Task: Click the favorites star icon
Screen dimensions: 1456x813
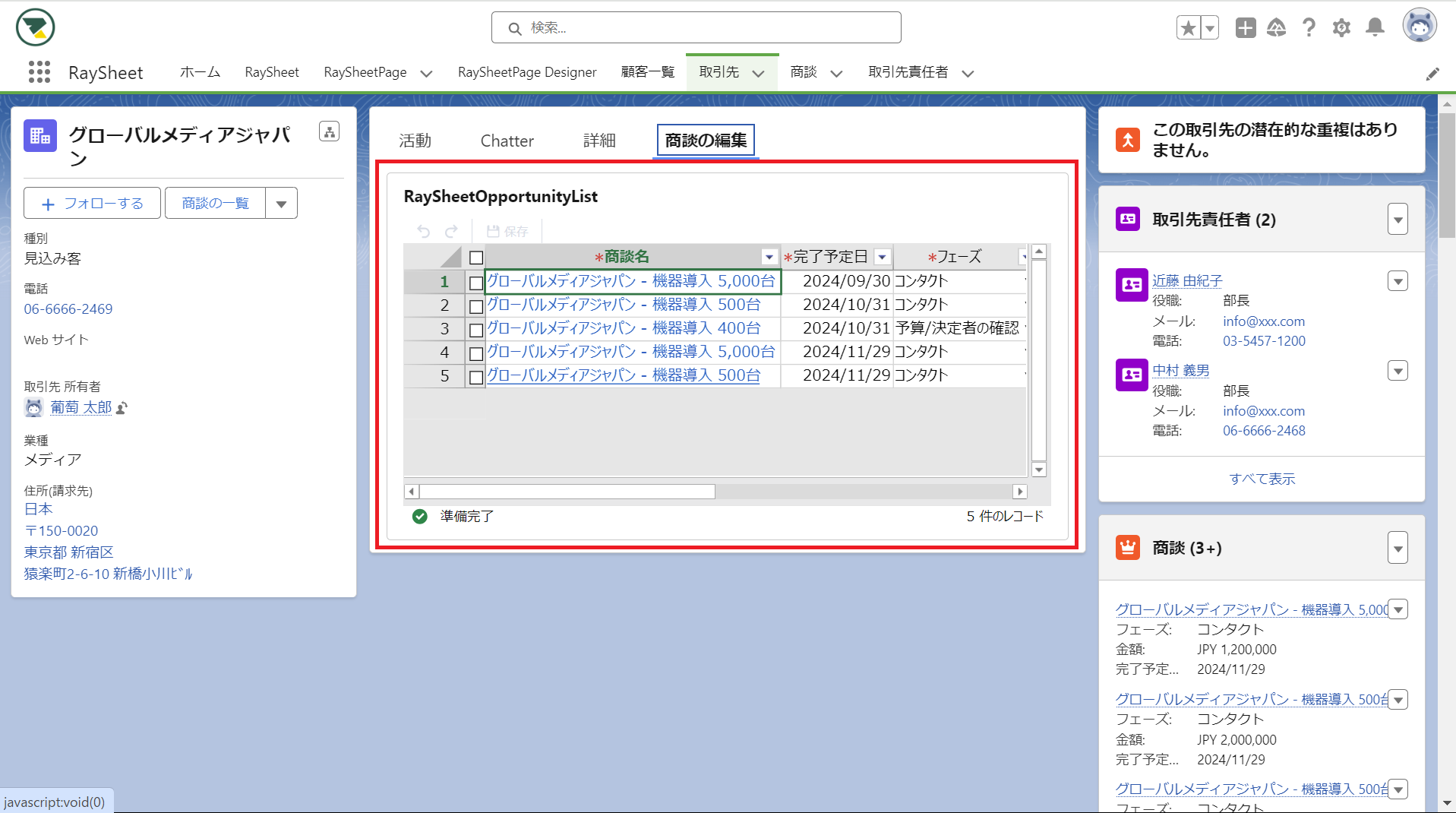Action: (1188, 28)
